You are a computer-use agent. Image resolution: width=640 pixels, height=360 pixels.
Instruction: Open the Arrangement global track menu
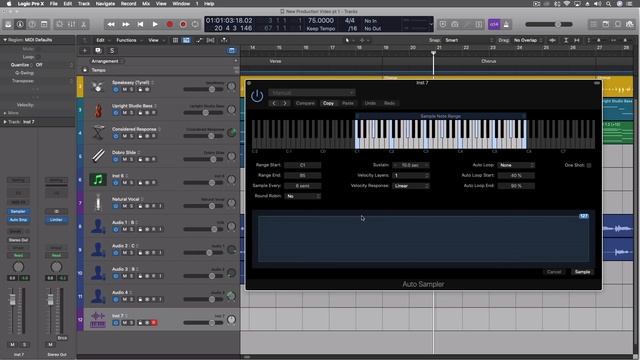(x=107, y=61)
